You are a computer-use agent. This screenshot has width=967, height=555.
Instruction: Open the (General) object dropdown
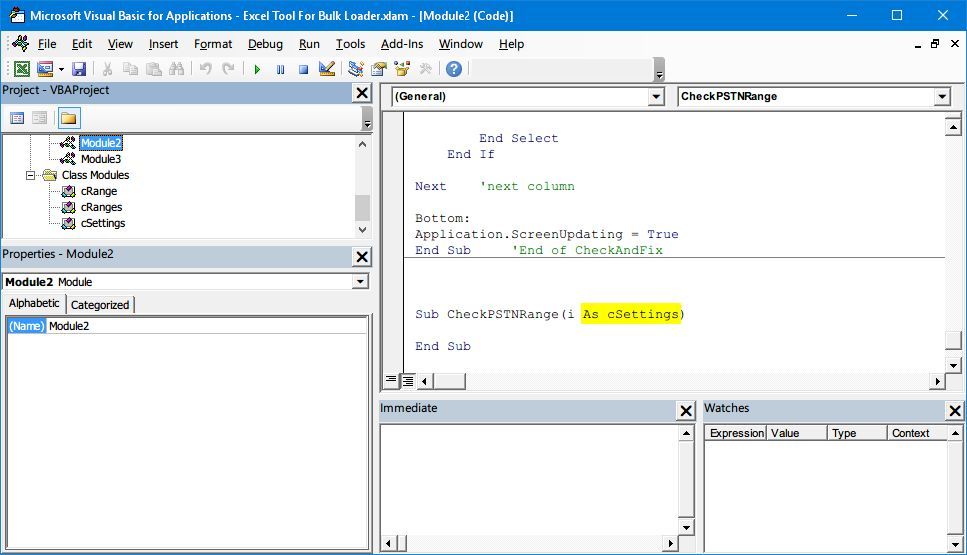656,96
